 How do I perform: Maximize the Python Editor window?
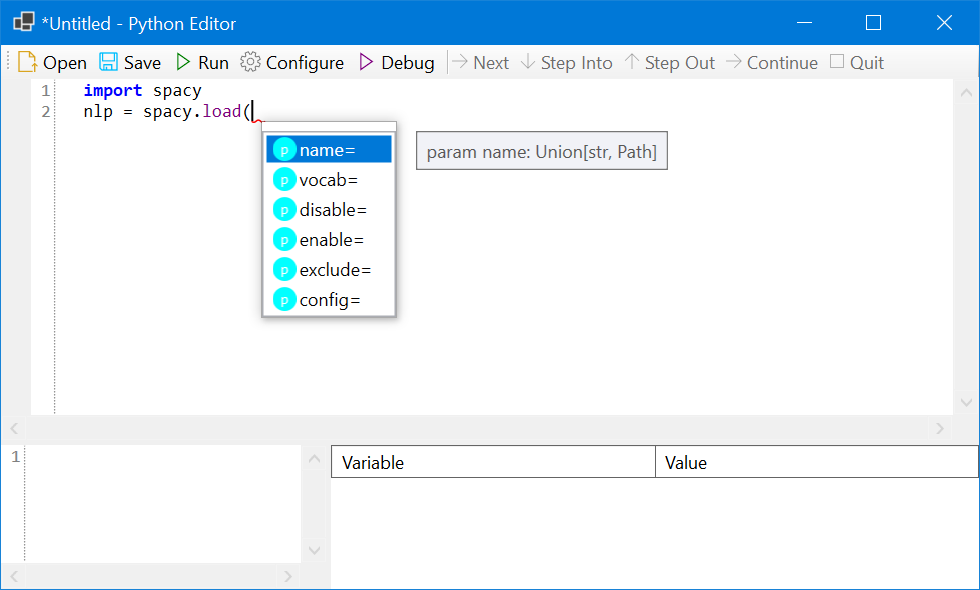[873, 22]
